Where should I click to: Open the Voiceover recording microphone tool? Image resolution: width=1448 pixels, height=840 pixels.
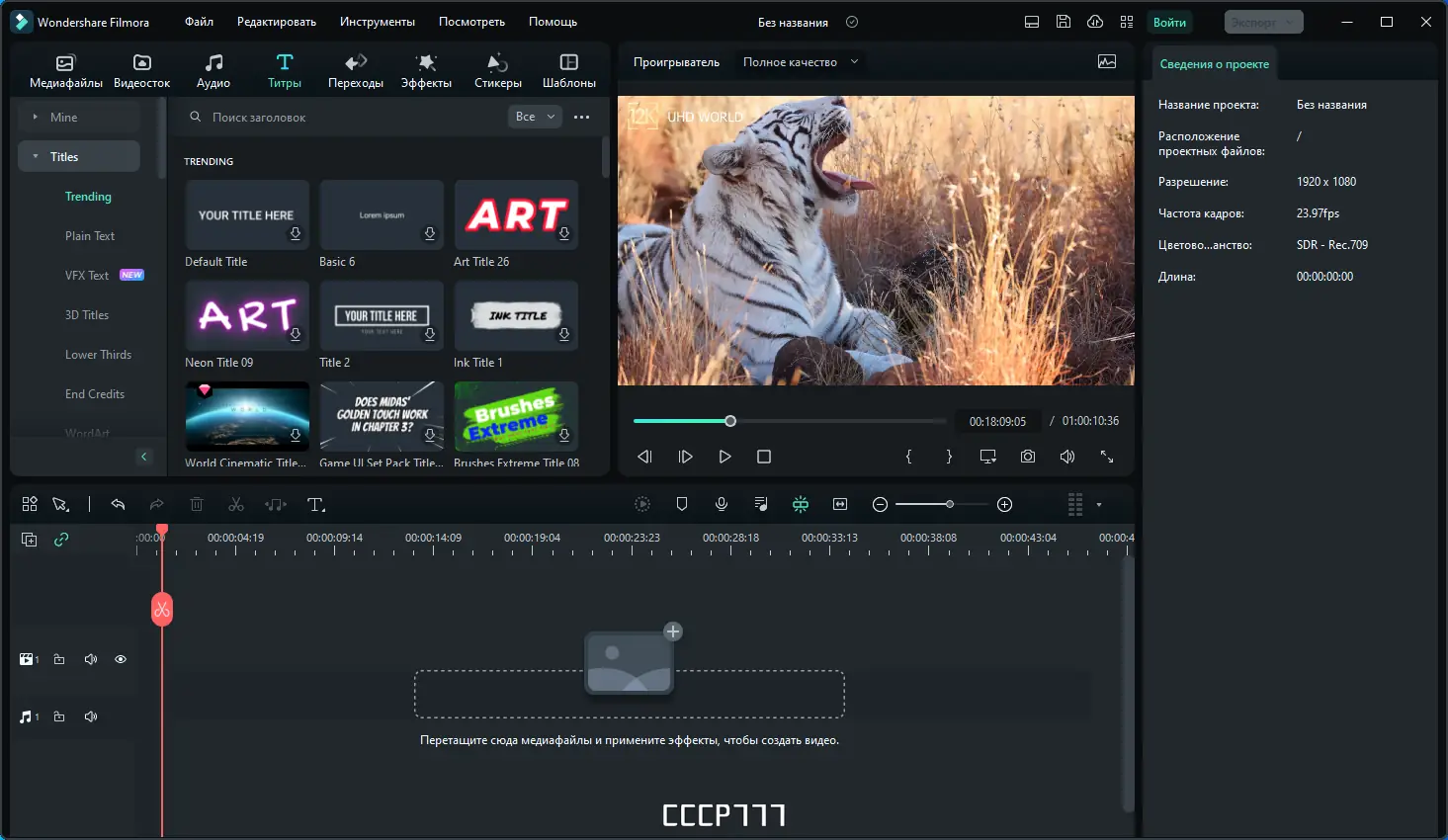click(x=722, y=504)
